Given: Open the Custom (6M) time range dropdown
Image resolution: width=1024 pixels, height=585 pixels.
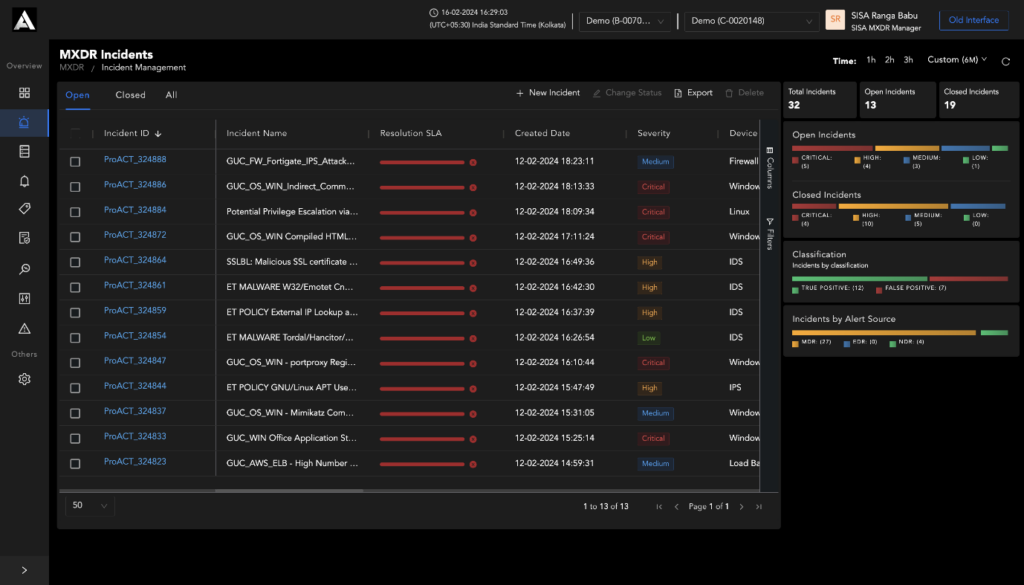Looking at the screenshot, I should [957, 60].
